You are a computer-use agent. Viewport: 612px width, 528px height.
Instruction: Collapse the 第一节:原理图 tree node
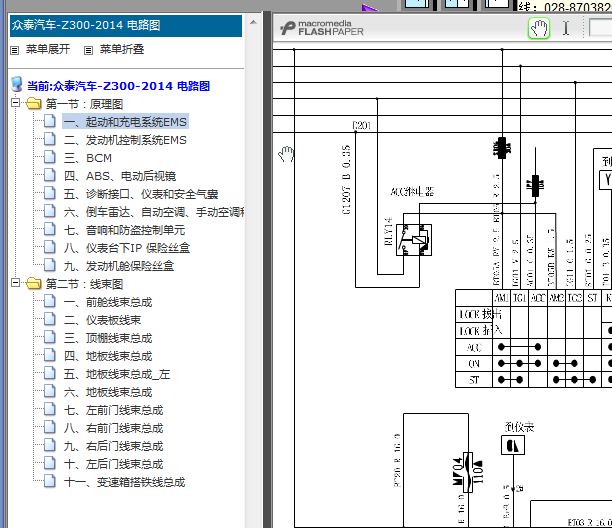(15, 103)
